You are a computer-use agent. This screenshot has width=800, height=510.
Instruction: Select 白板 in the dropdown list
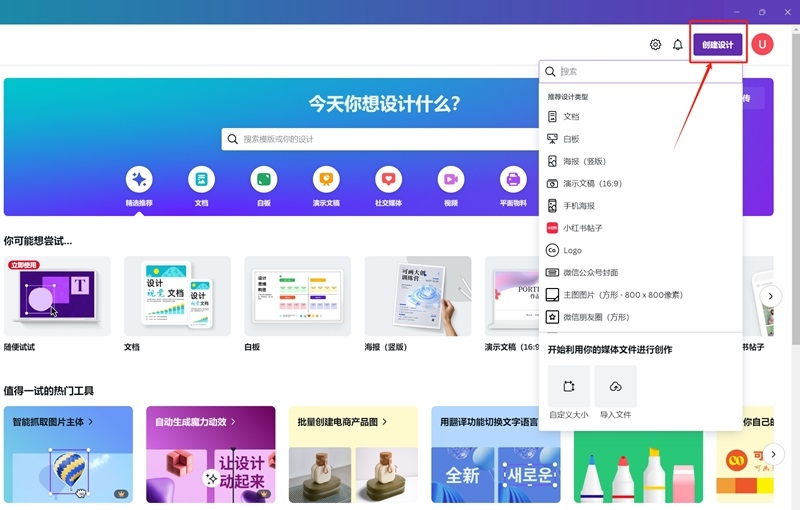click(640, 139)
